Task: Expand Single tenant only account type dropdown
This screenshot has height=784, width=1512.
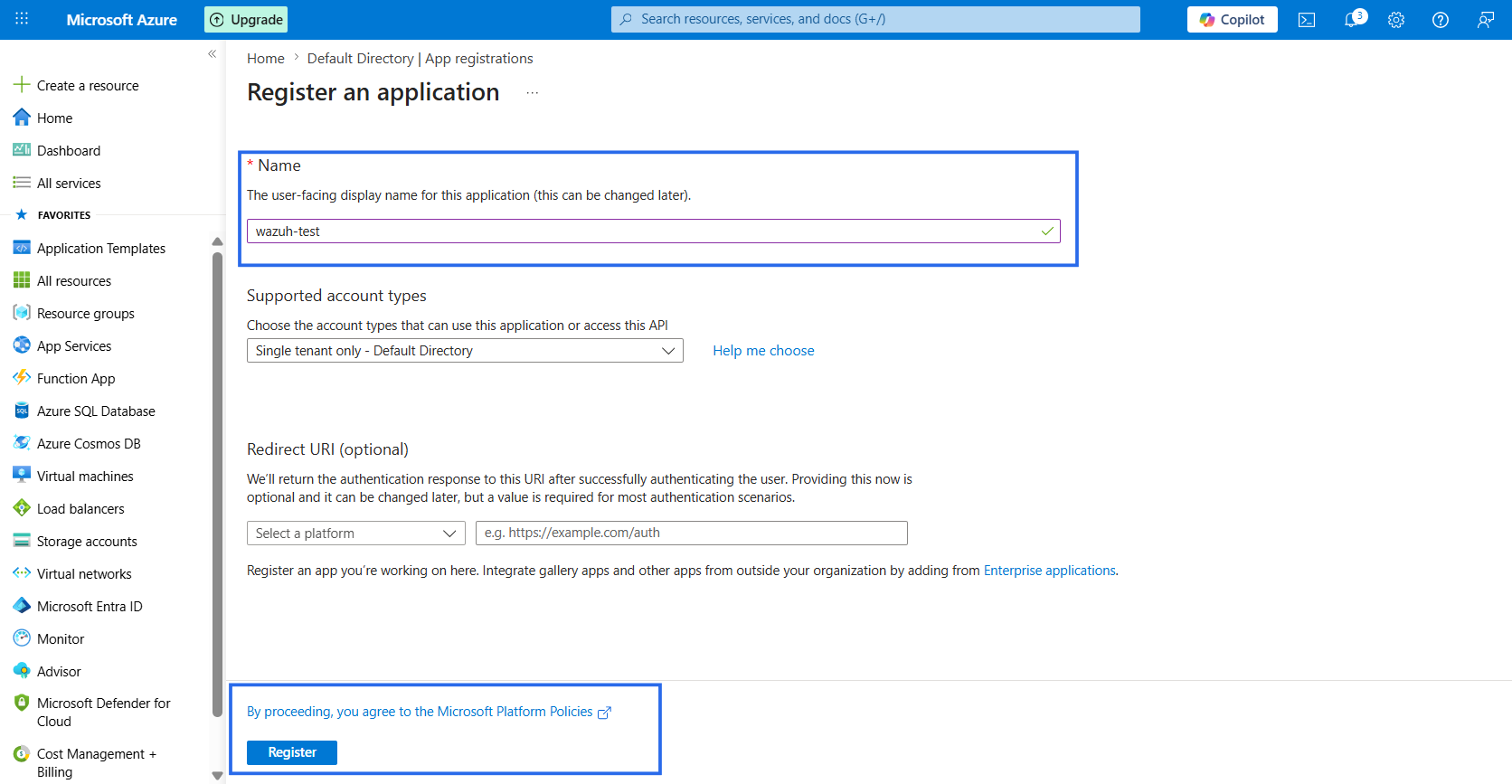Action: click(465, 351)
